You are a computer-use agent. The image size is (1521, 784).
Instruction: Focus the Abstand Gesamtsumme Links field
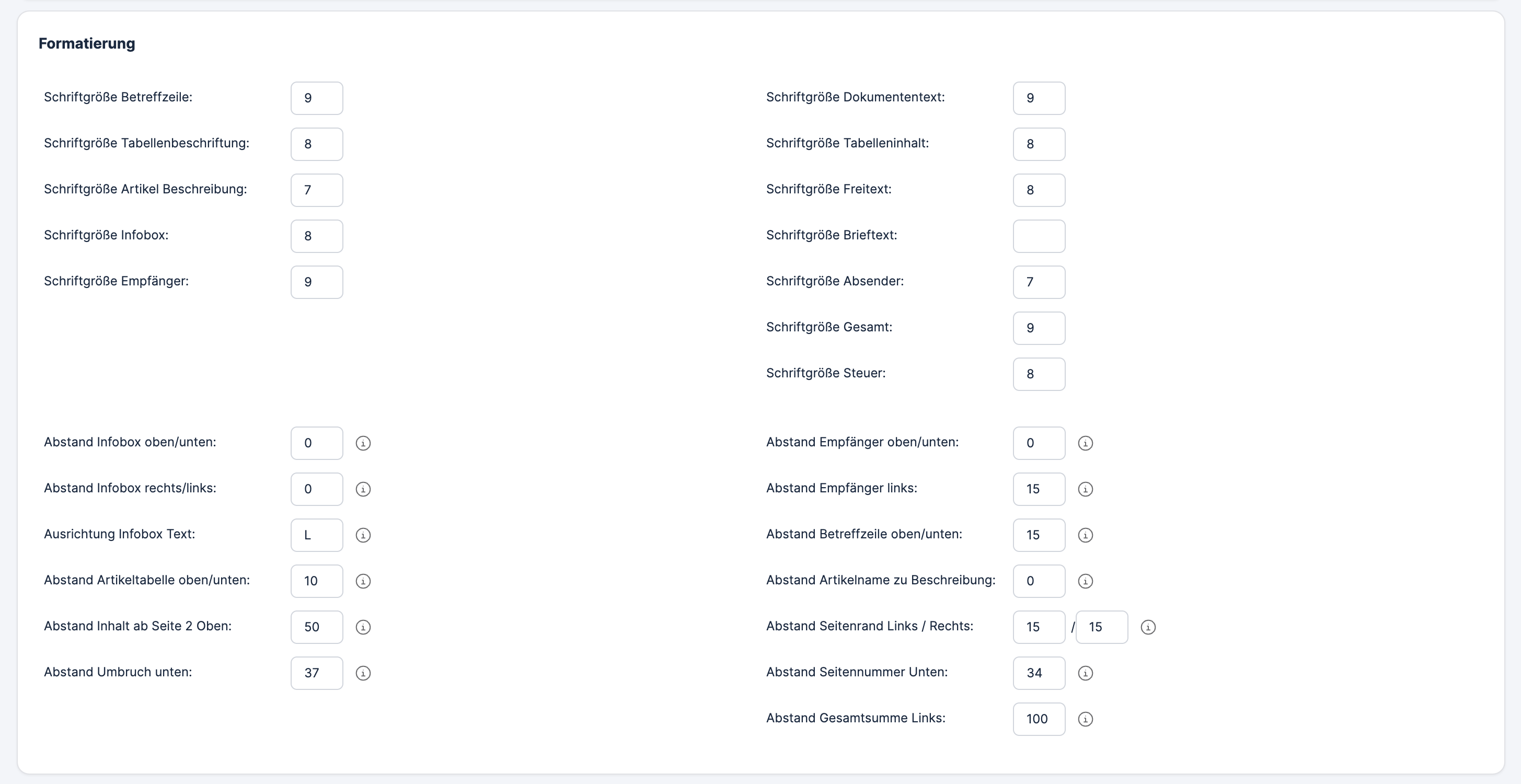click(x=1039, y=719)
